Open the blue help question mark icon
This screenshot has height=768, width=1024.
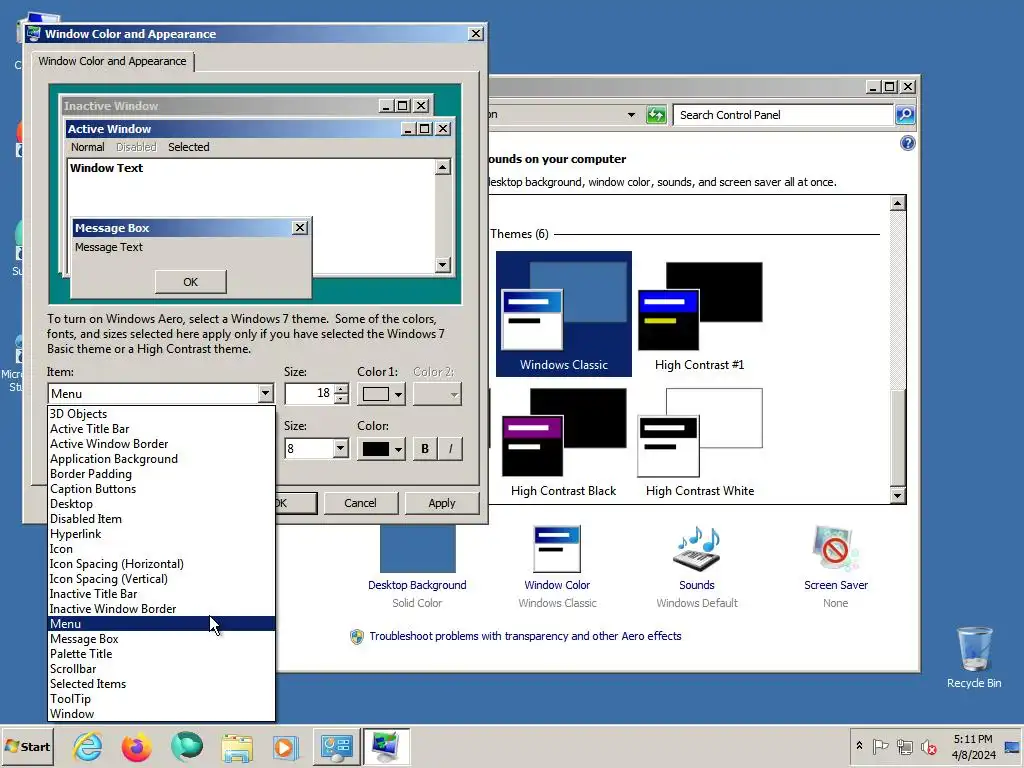point(907,143)
